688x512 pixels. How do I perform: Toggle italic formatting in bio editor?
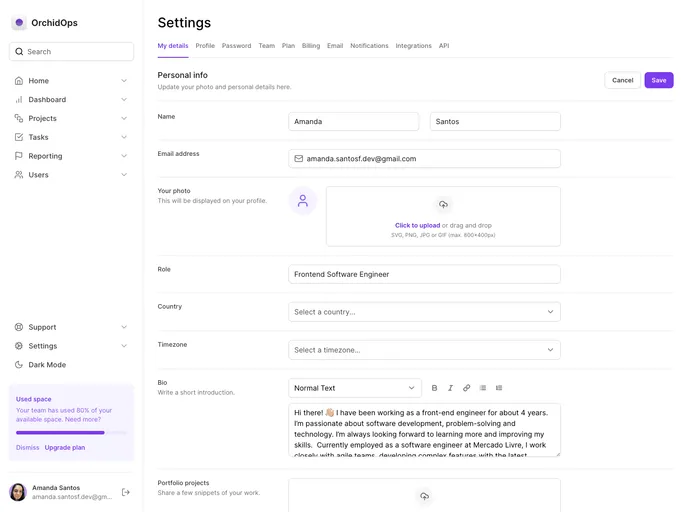click(x=450, y=388)
